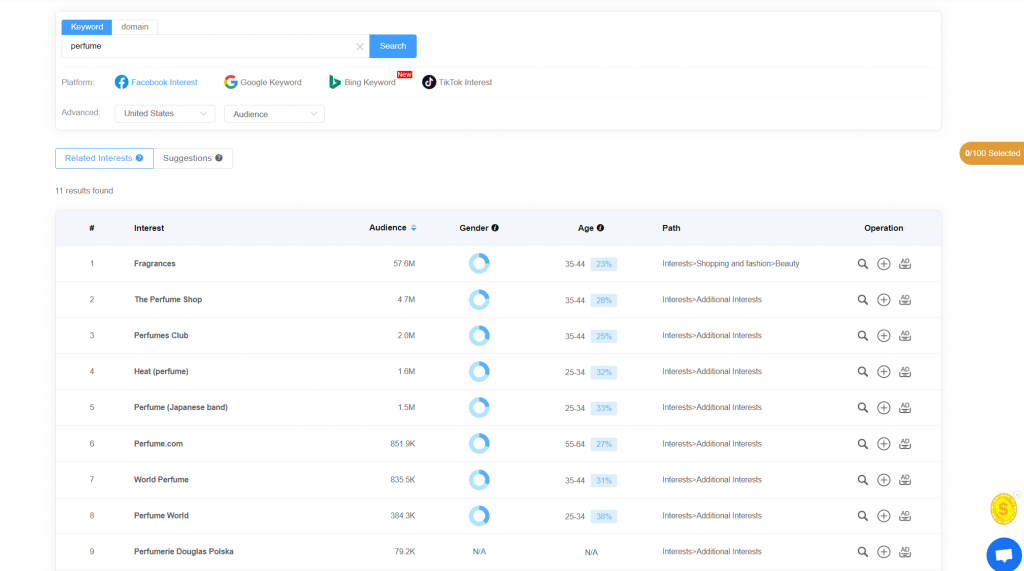This screenshot has height=571, width=1024.
Task: Click gender donut chart for Fragrances
Action: [479, 264]
